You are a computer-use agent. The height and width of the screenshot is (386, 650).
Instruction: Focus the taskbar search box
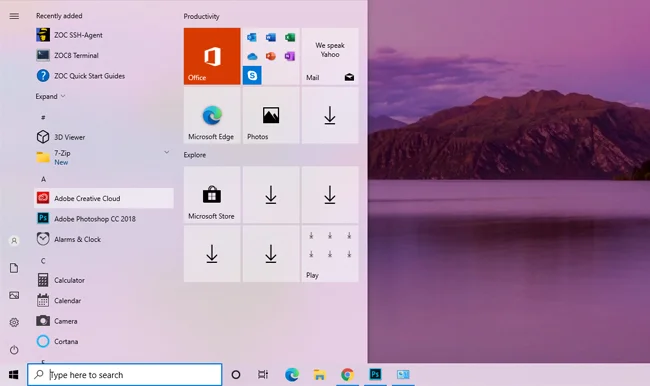[x=125, y=375]
